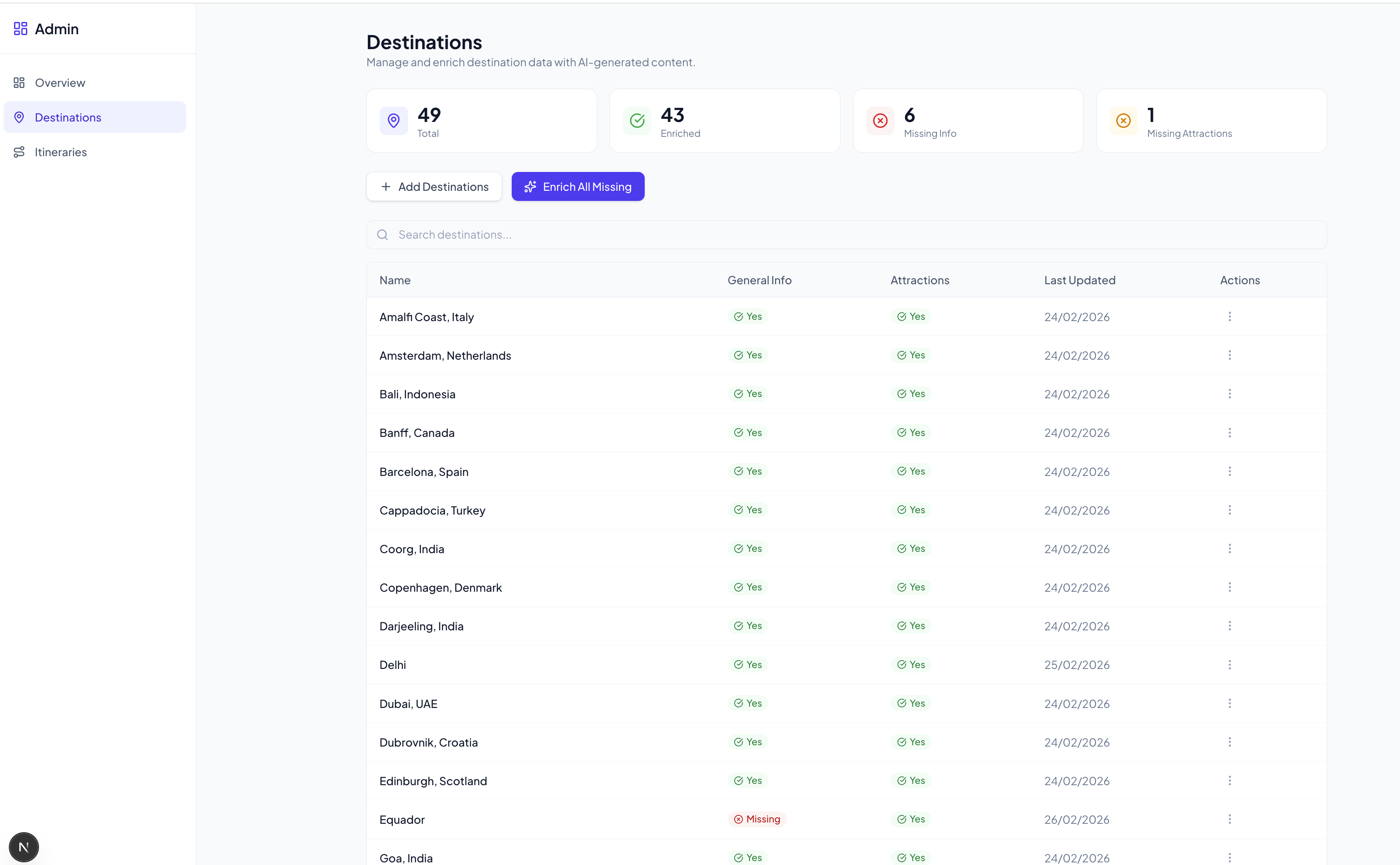Click the Last Updated column header
The height and width of the screenshot is (865, 1400).
tap(1079, 280)
